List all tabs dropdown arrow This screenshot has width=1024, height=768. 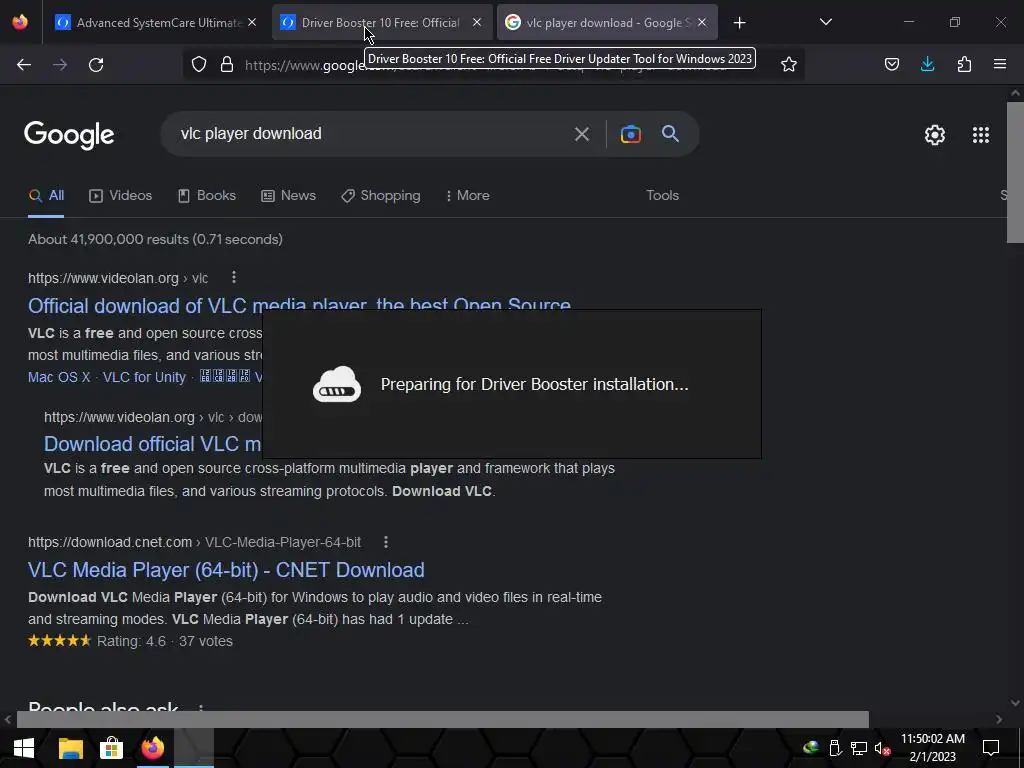coord(825,22)
